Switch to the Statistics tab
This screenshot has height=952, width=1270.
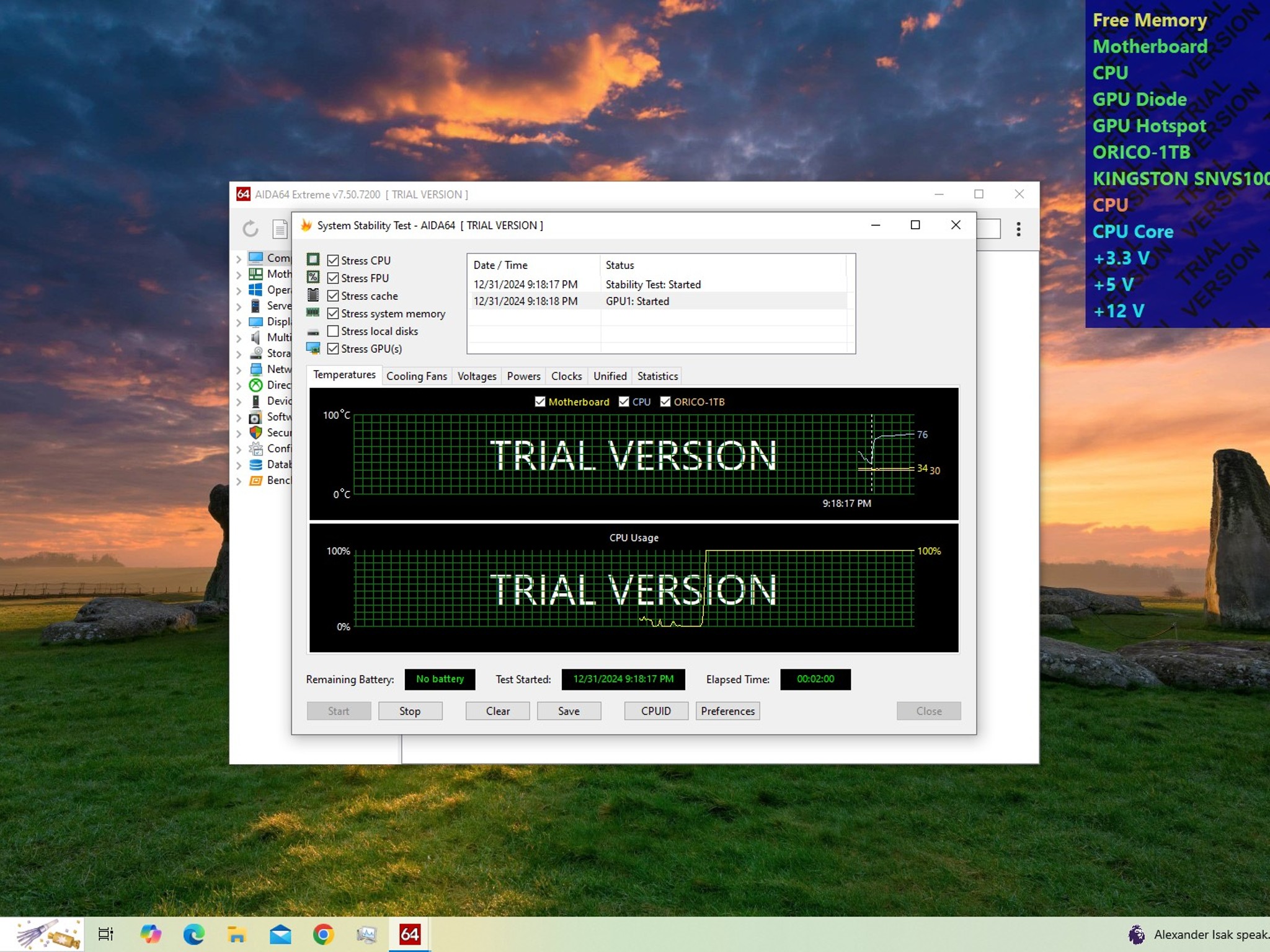[657, 376]
